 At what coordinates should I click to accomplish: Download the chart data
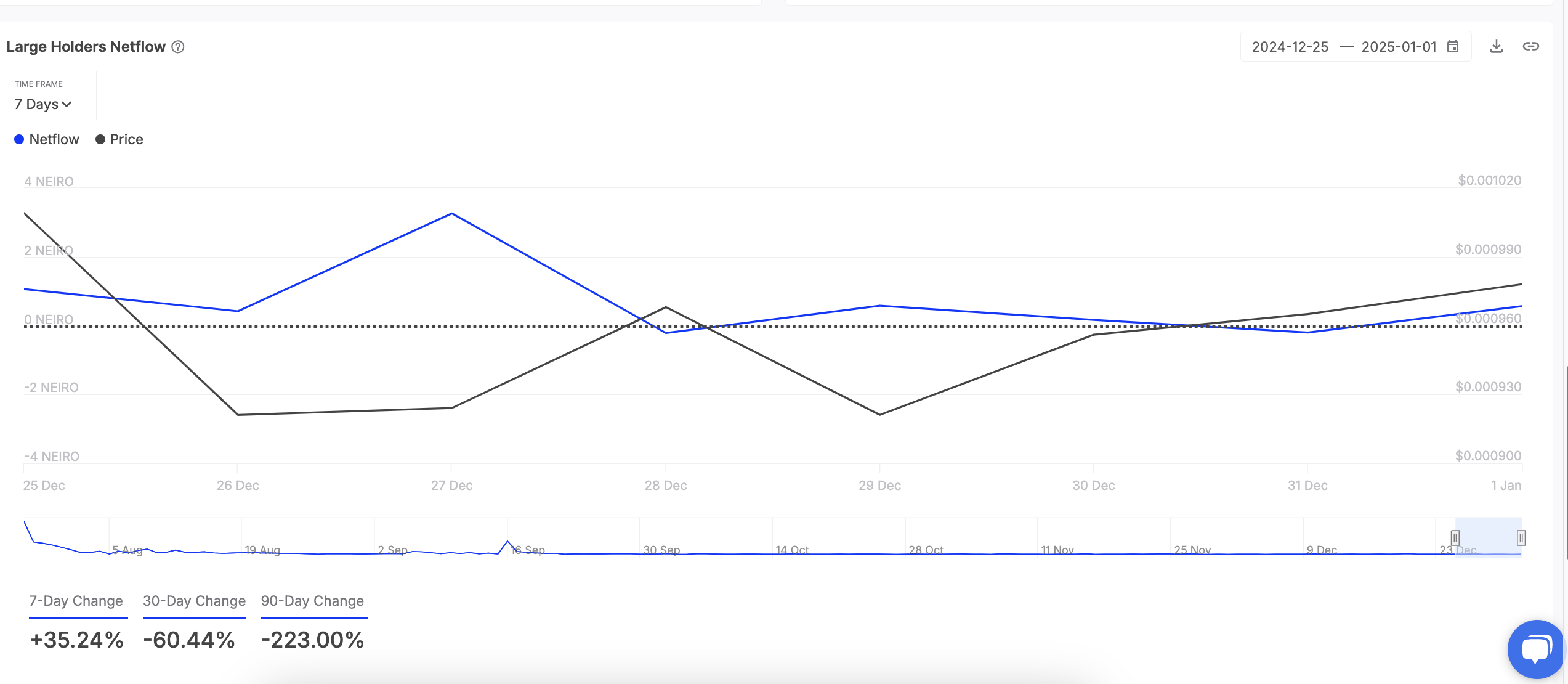pos(1497,47)
